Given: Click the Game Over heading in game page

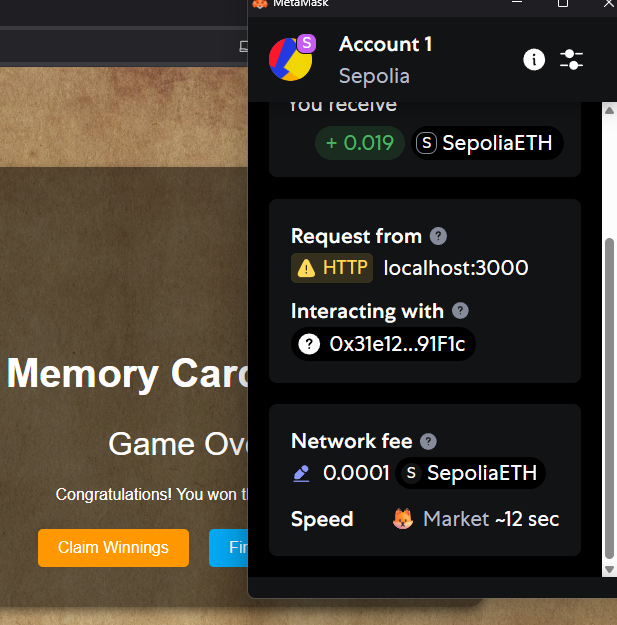Looking at the screenshot, I should pyautogui.click(x=178, y=444).
